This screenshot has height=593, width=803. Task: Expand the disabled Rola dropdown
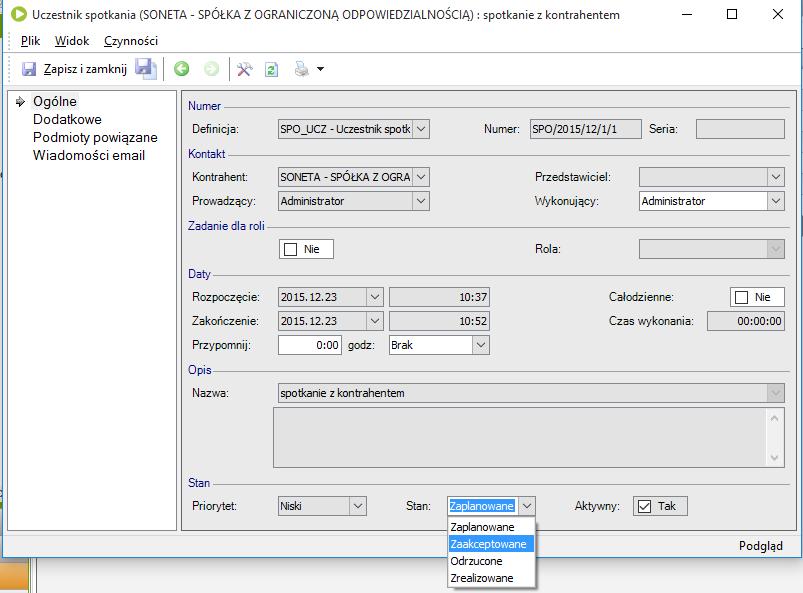point(776,249)
